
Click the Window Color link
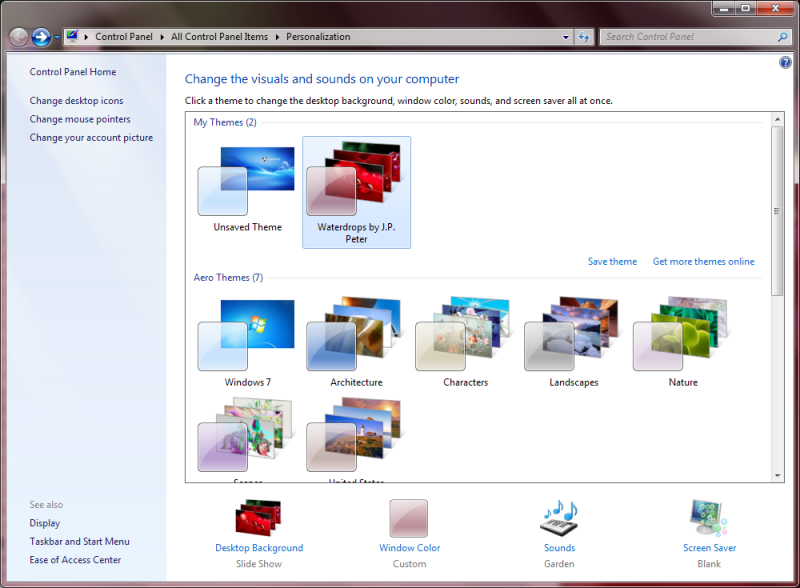click(x=409, y=548)
